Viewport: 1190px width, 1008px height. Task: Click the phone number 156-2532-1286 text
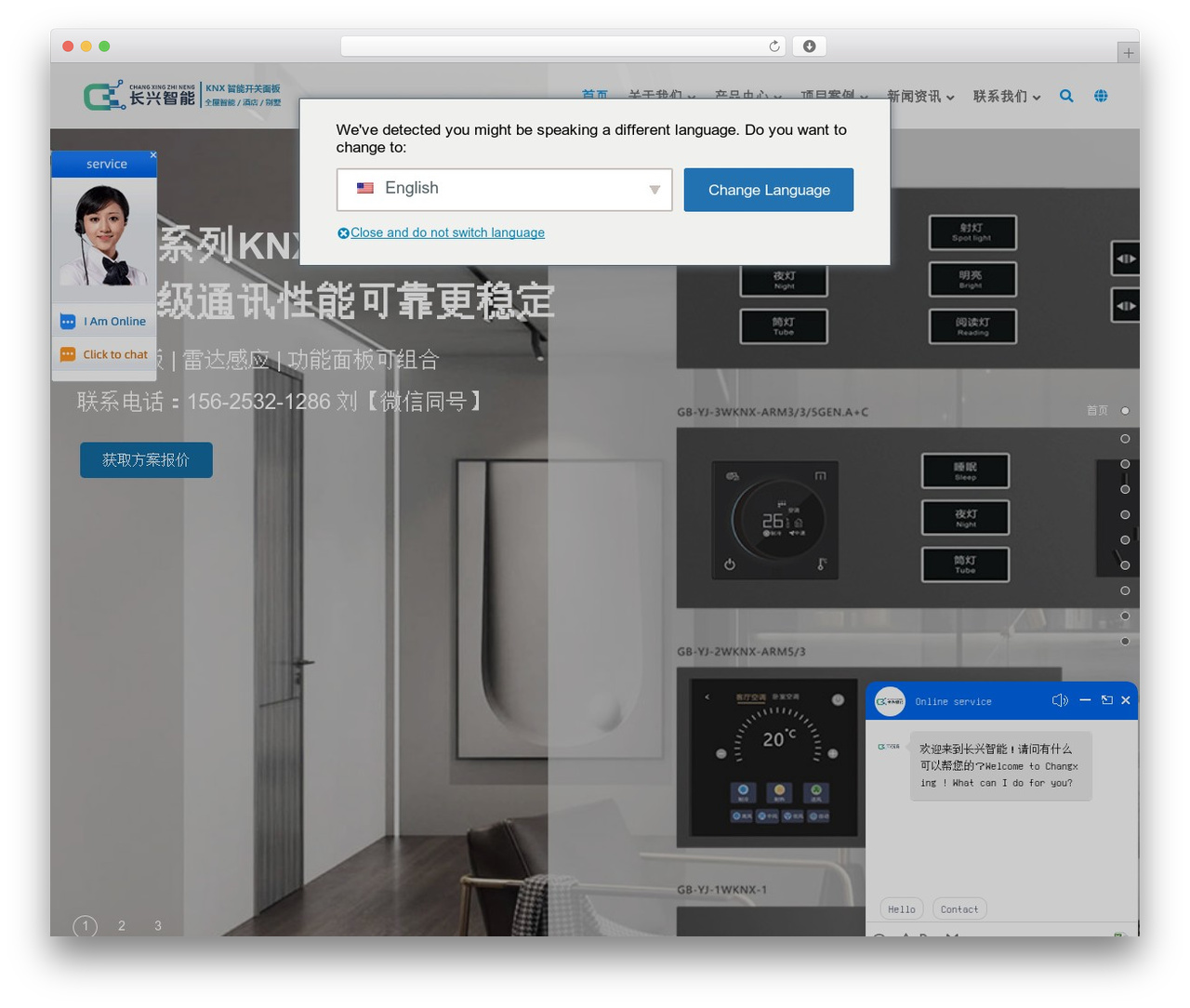click(x=259, y=402)
